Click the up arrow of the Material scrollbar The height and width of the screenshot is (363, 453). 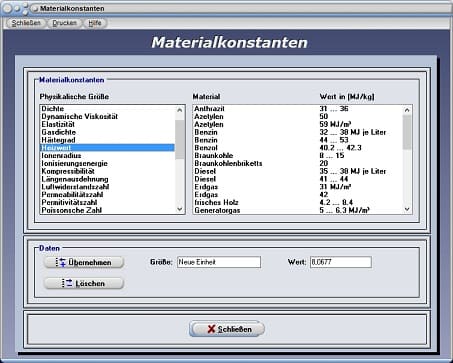tap(407, 110)
